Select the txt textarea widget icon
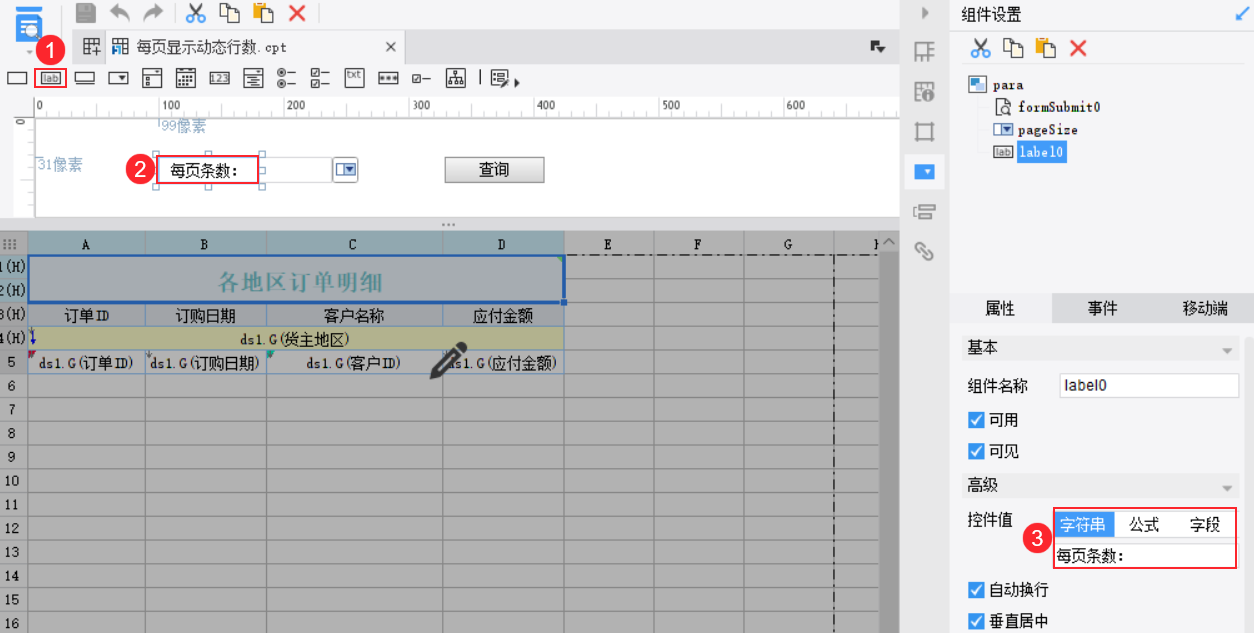Screen dimensions: 1254x633 coord(354,77)
